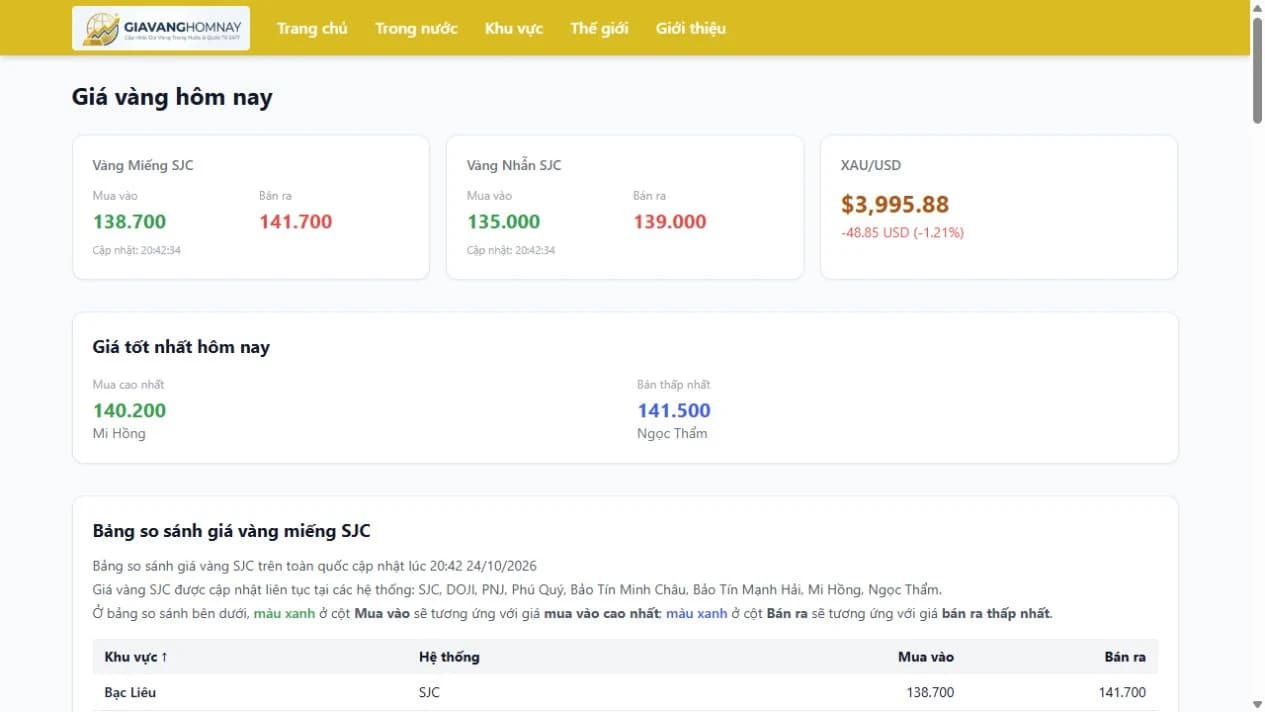Open the Thế giới menu item
Screen dimensions: 1265x712
point(599,28)
